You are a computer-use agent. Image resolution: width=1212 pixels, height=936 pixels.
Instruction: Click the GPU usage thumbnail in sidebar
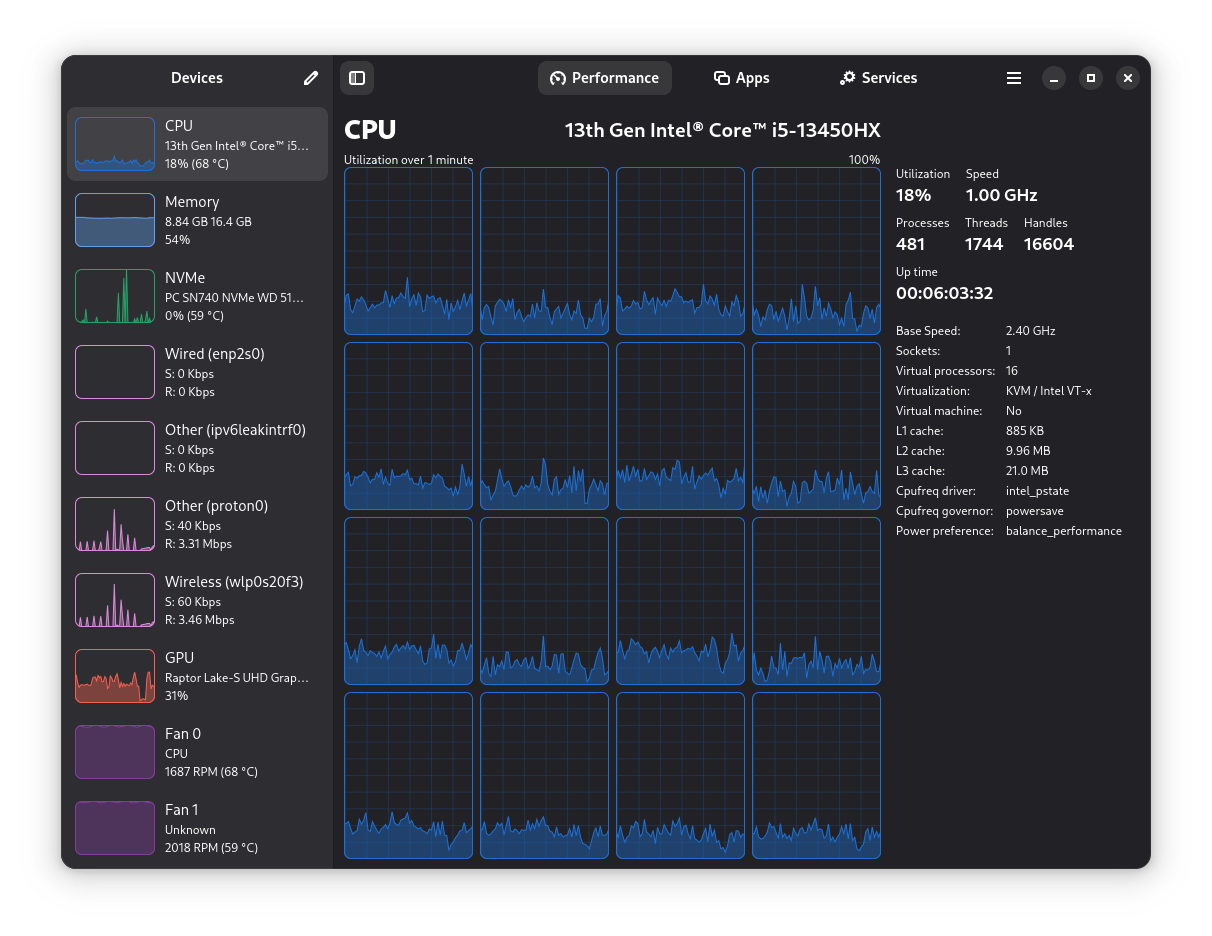pyautogui.click(x=114, y=676)
